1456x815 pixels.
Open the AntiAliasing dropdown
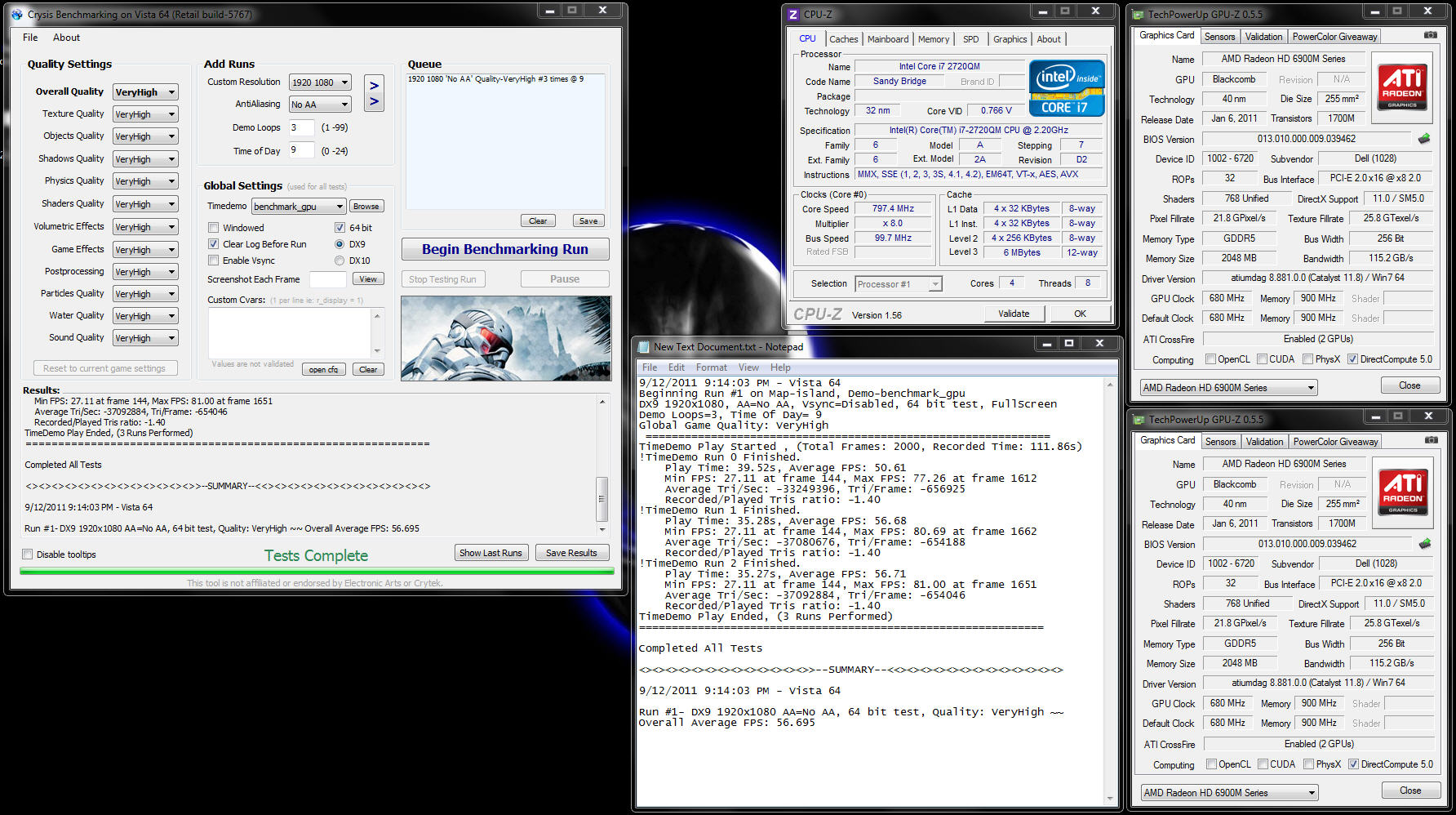(x=320, y=105)
